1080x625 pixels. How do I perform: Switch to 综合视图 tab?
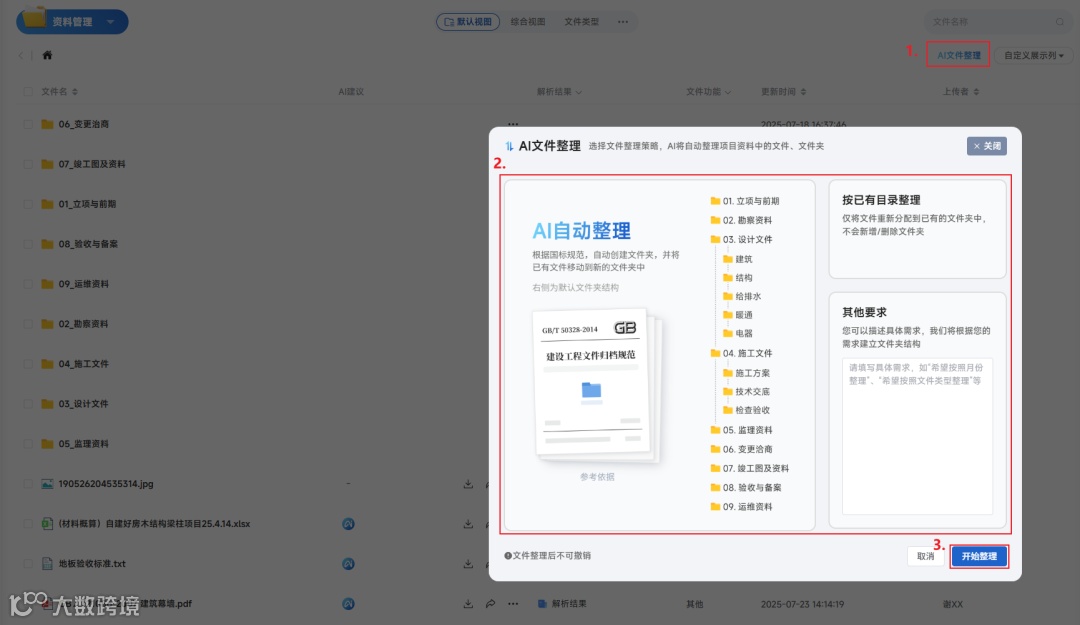pos(528,22)
